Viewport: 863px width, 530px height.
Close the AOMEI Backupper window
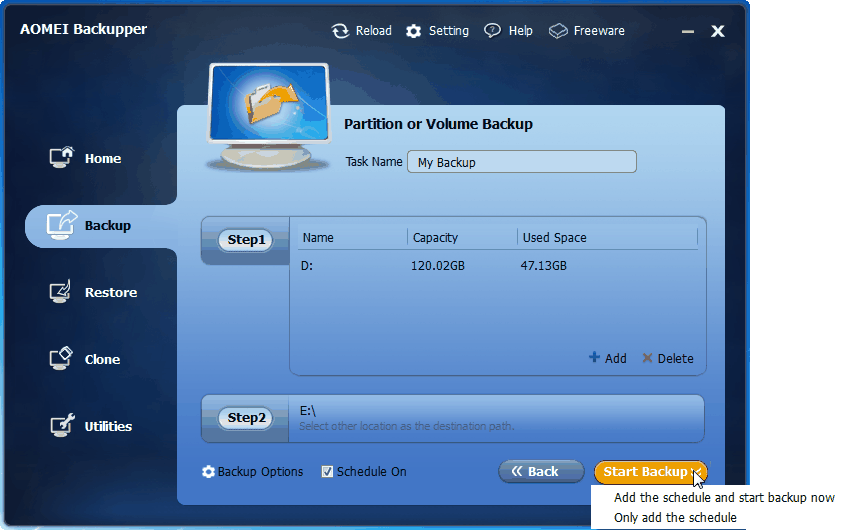(718, 31)
